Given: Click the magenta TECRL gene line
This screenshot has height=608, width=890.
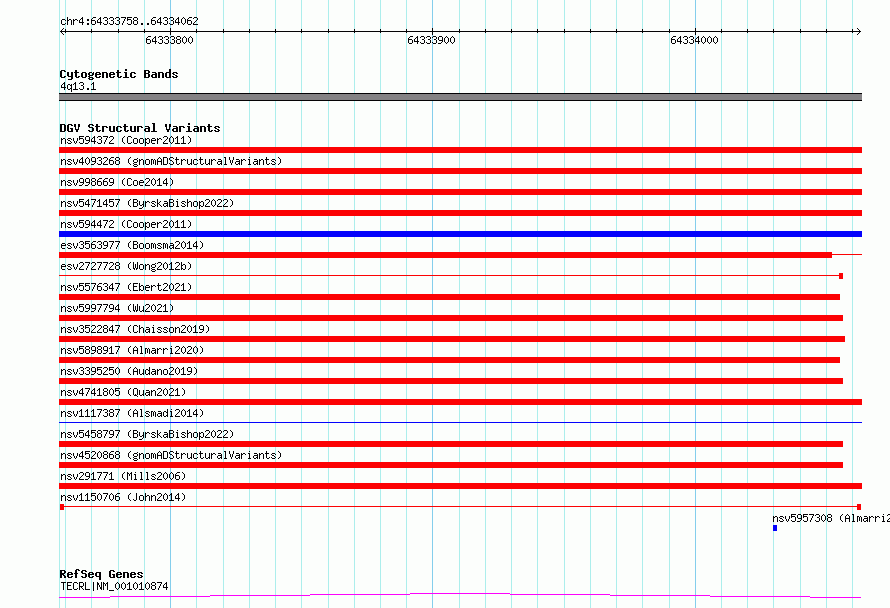Looking at the screenshot, I should 460,595.
